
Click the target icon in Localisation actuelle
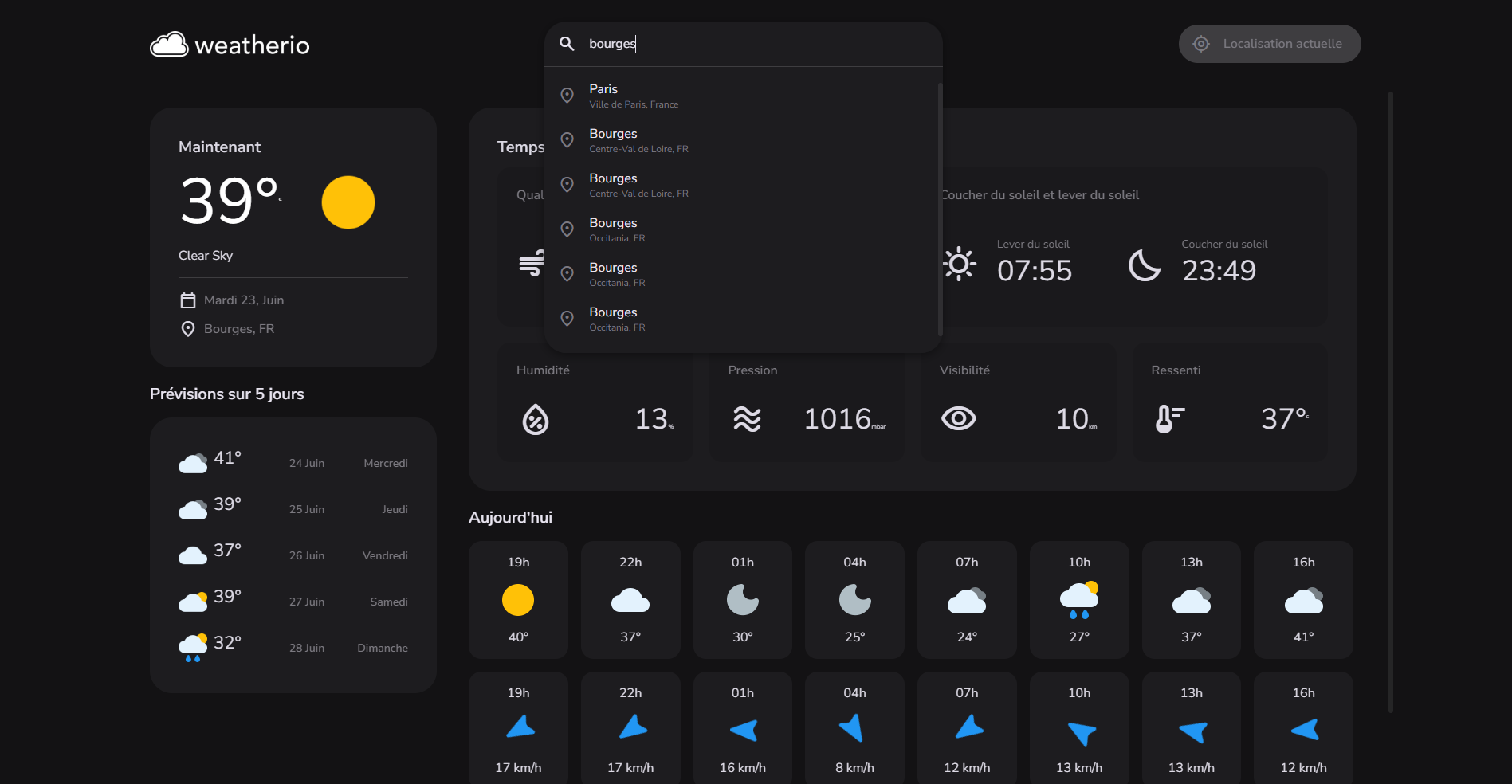(x=1201, y=44)
